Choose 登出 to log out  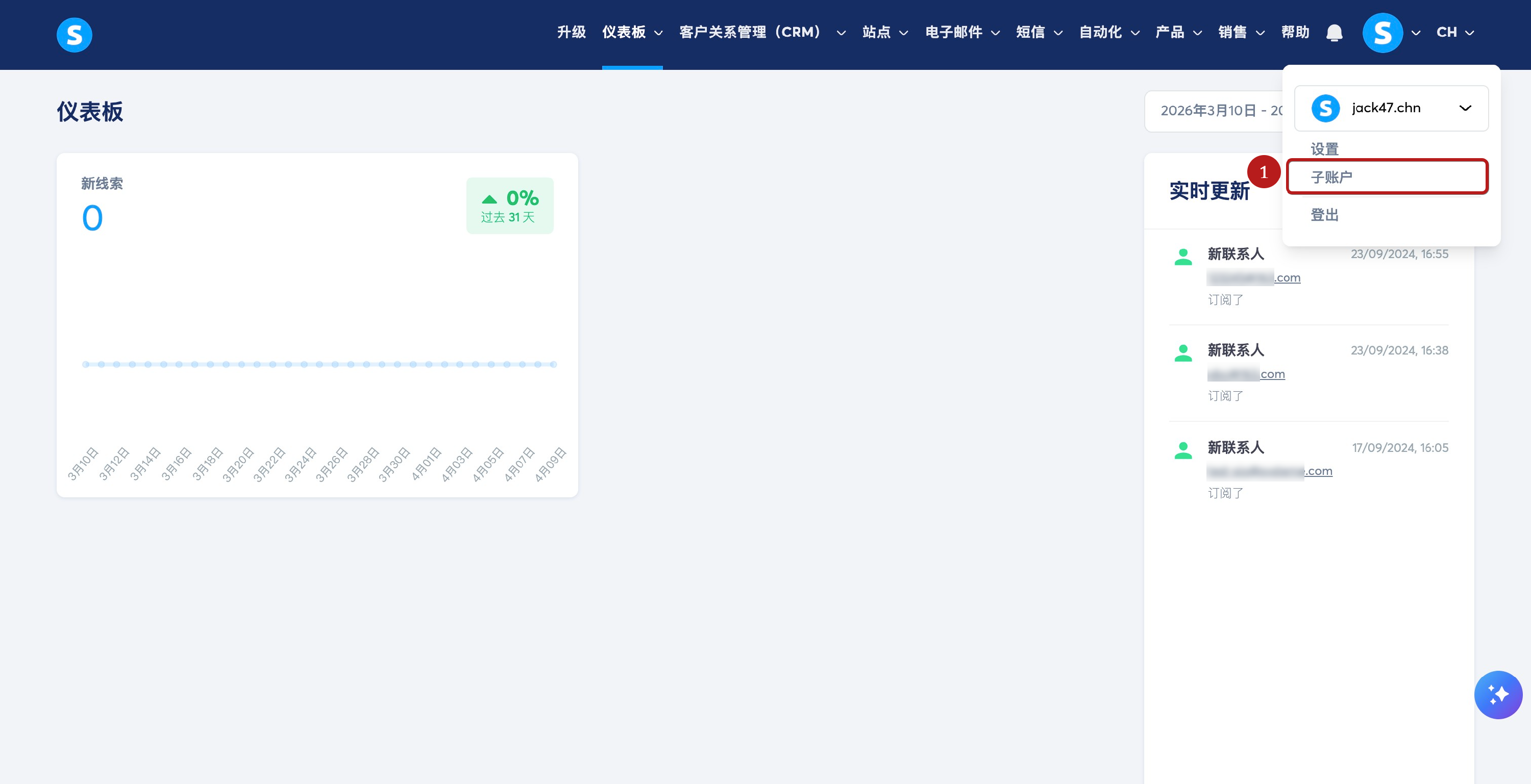coord(1325,215)
